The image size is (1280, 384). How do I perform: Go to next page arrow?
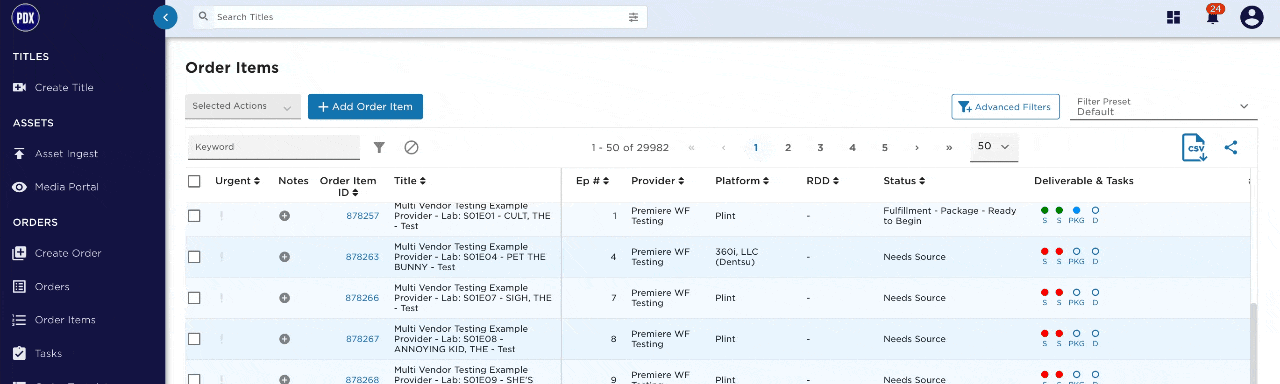coord(917,147)
